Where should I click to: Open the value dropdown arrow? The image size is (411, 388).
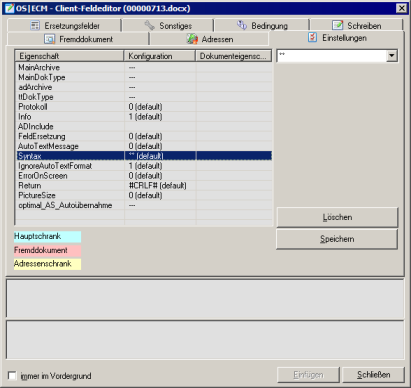click(x=392, y=56)
